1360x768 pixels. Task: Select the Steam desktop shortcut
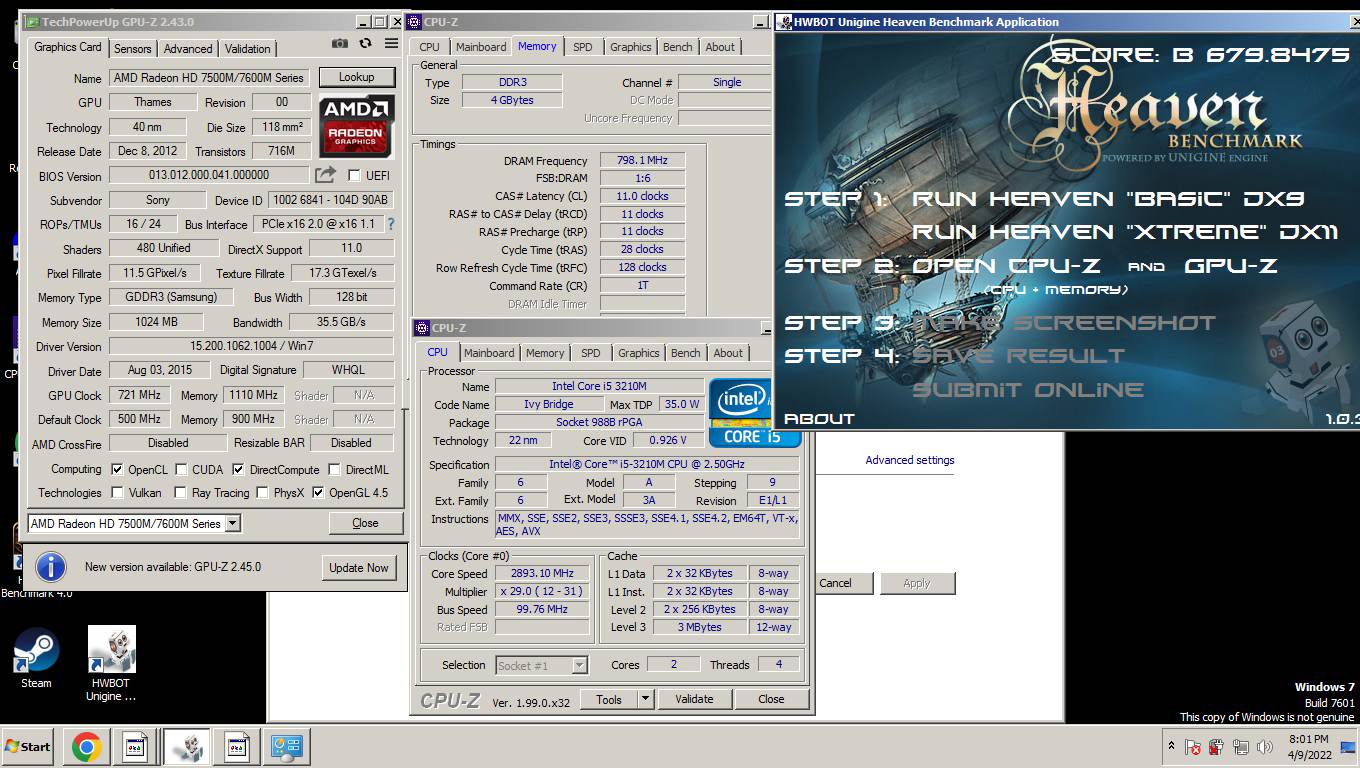point(36,657)
